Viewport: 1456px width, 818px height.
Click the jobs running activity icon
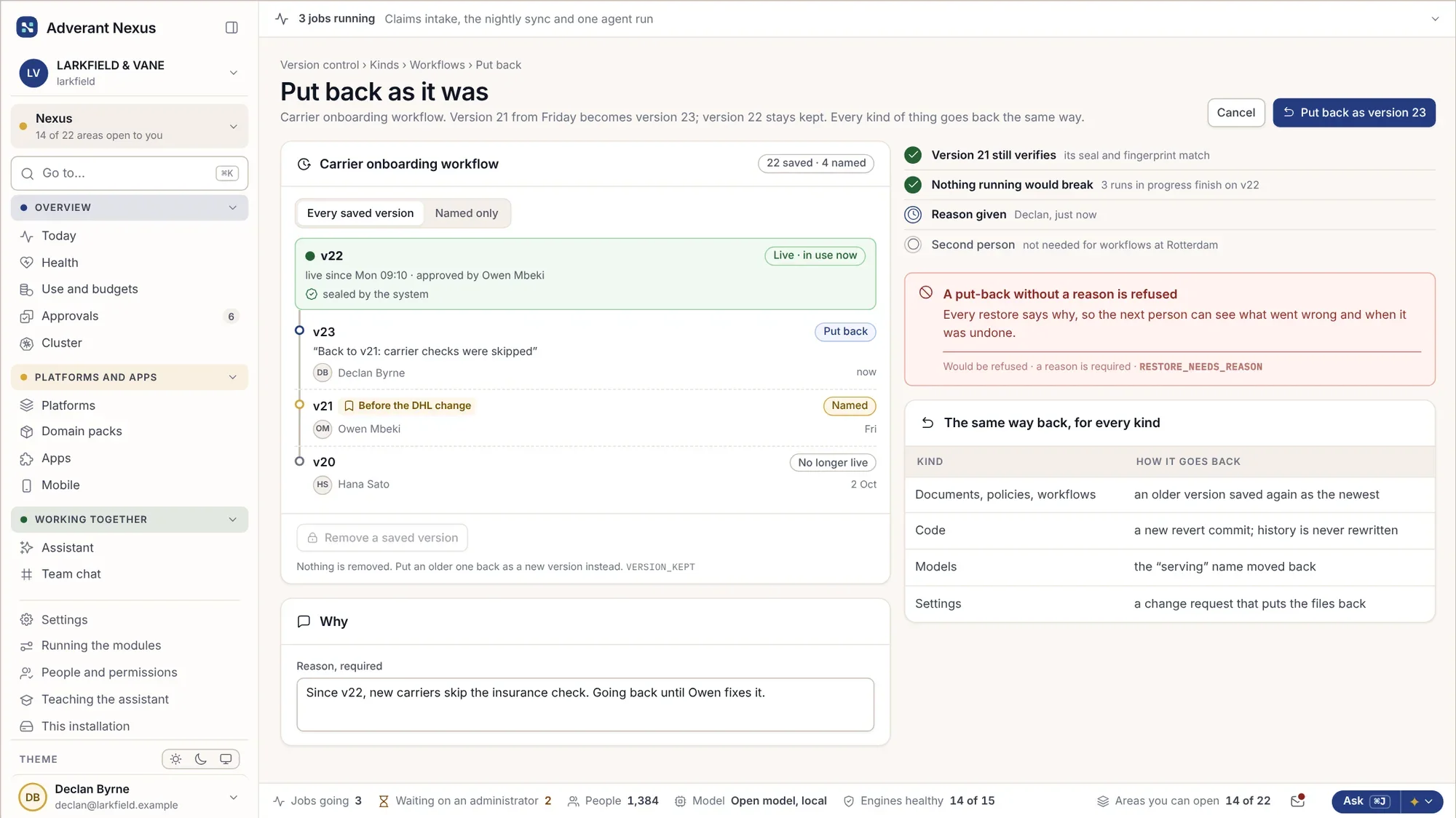282,19
